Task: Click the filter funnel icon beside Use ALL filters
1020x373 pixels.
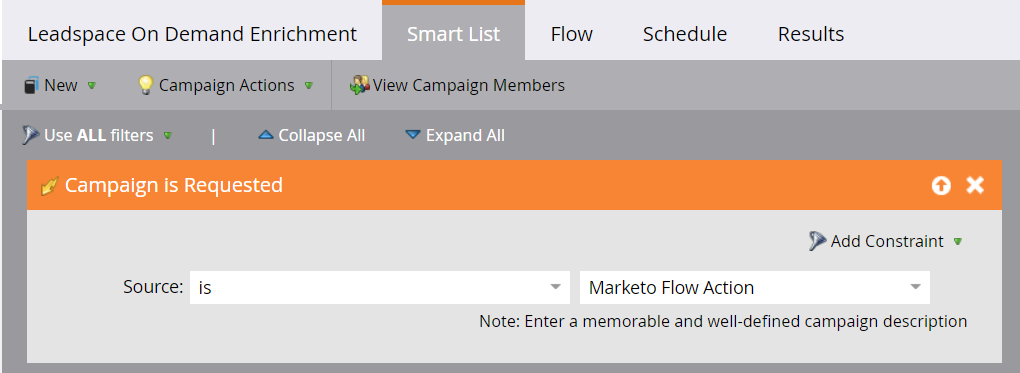Action: [31, 135]
